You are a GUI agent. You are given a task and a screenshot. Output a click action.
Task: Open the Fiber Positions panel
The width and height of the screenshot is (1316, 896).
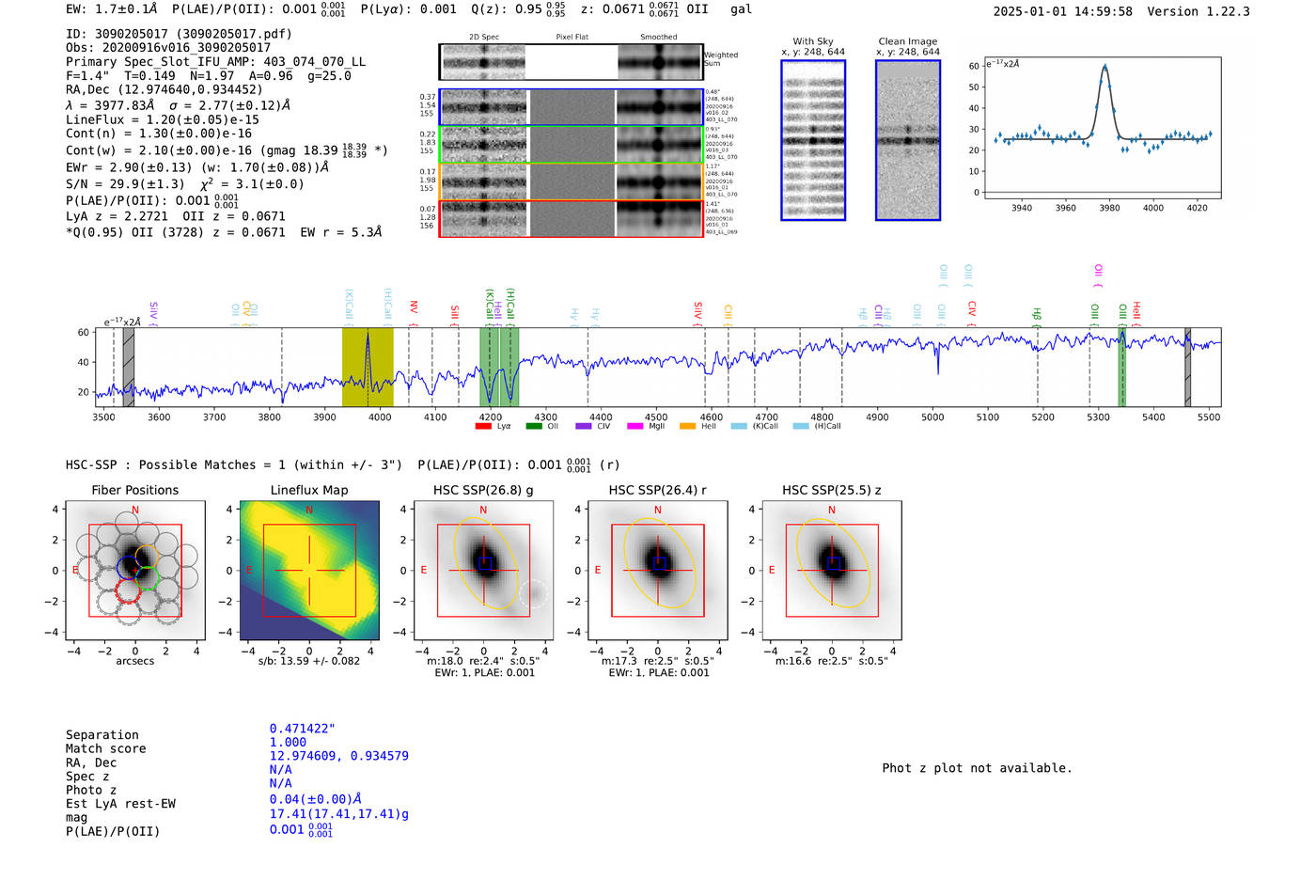(135, 571)
